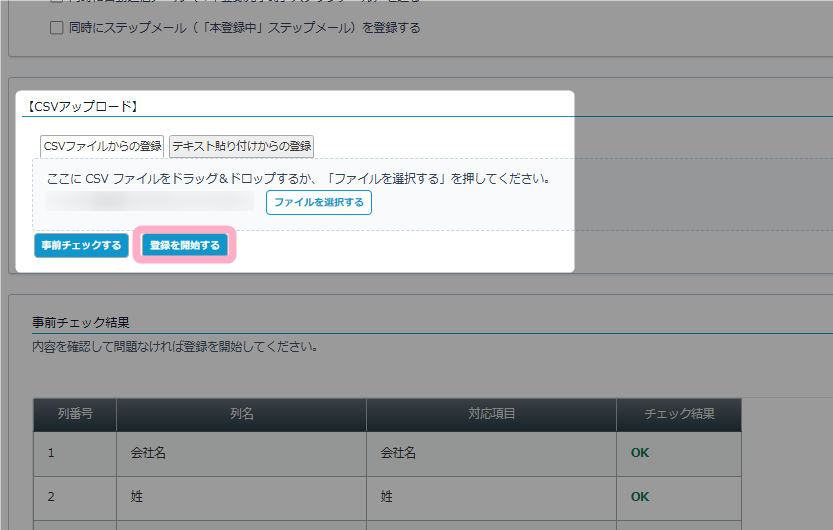
Task: Click the blurred selected file name
Action: pyautogui.click(x=152, y=202)
